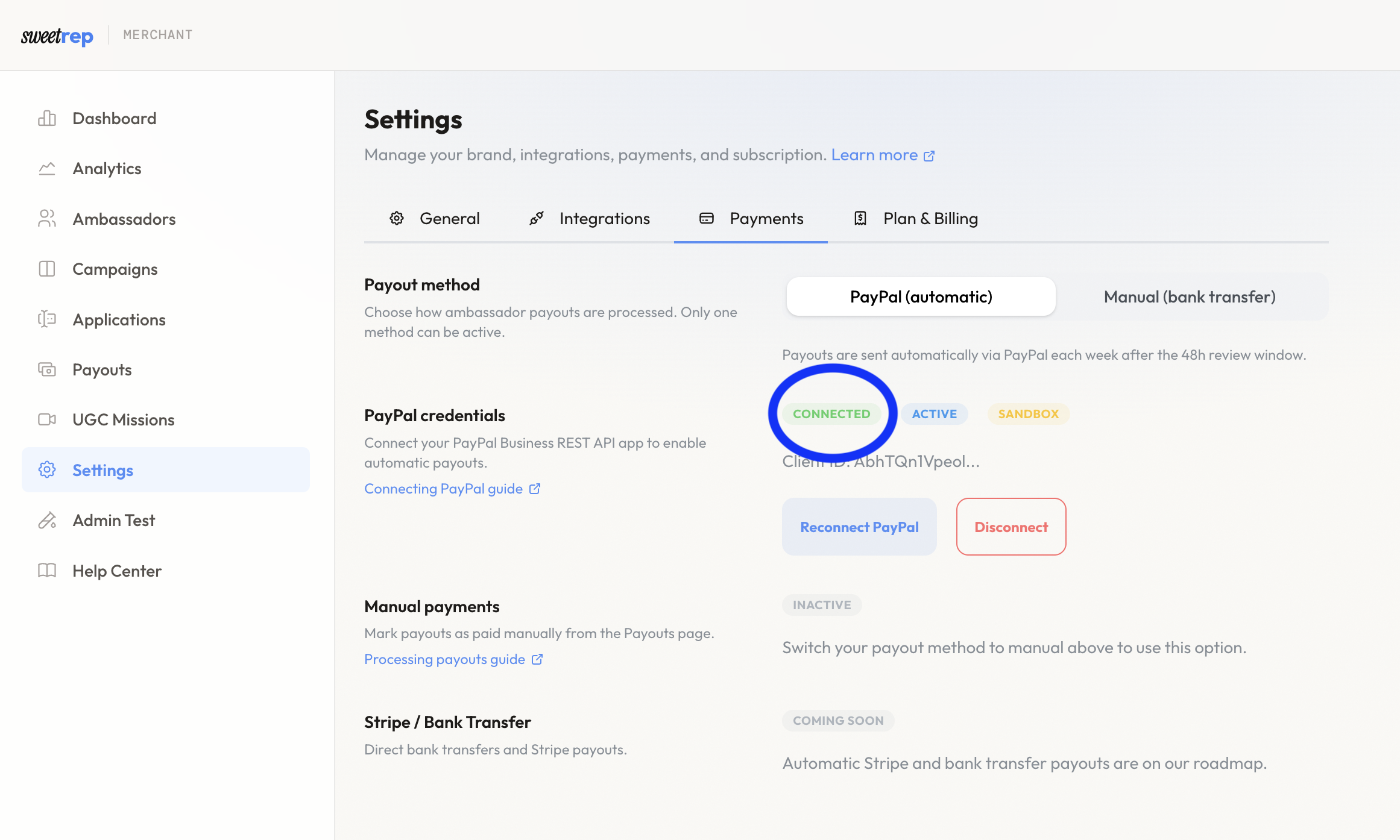
Task: Click the Applications sidebar icon
Action: pos(47,319)
